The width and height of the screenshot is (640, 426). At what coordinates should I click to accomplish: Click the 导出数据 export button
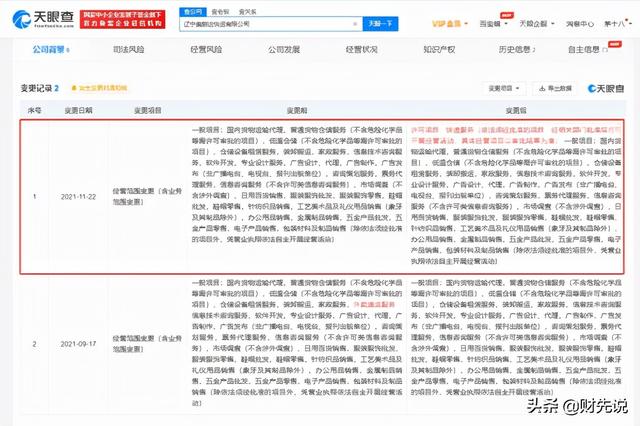point(555,88)
